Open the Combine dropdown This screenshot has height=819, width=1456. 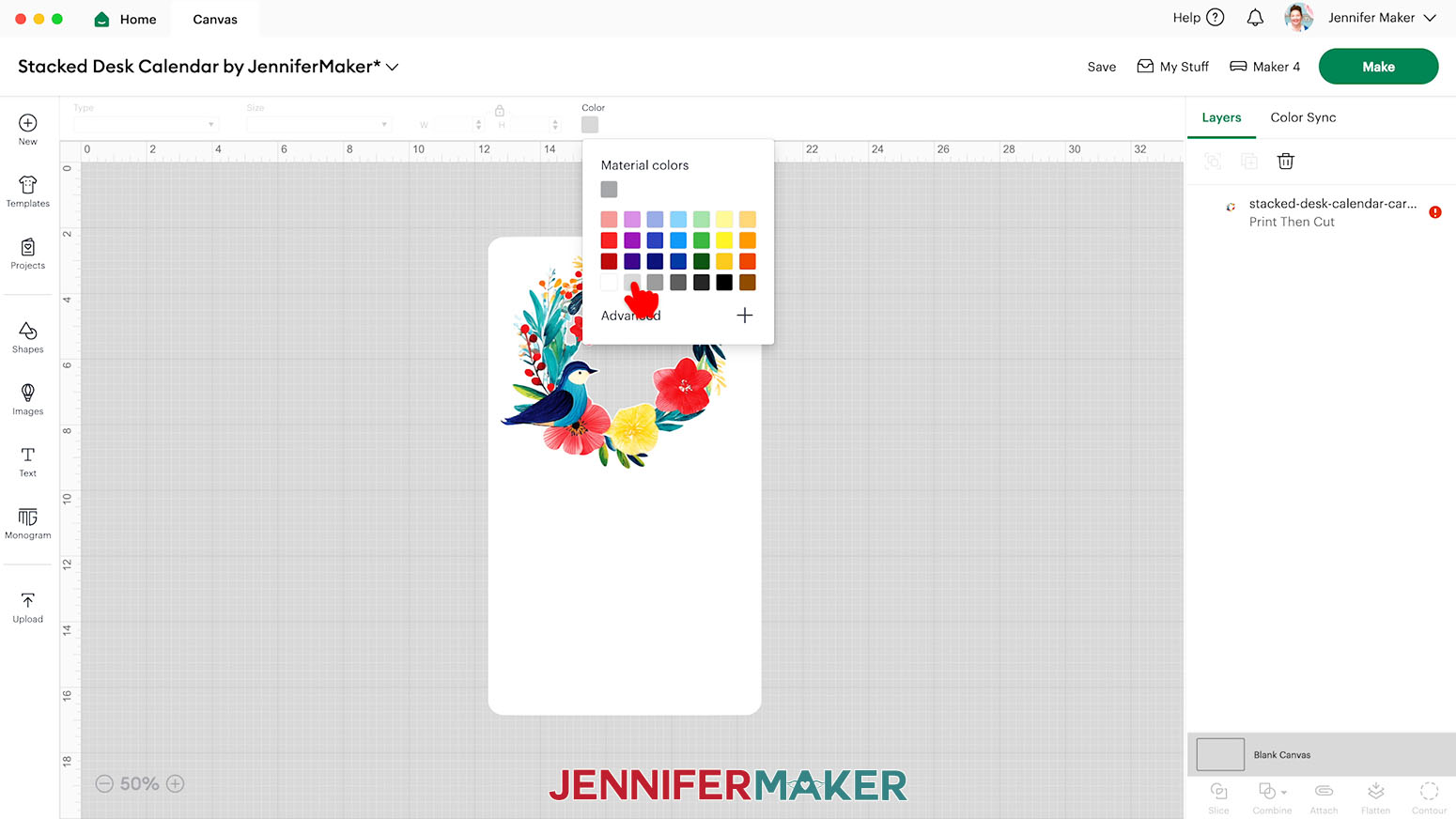[1272, 797]
